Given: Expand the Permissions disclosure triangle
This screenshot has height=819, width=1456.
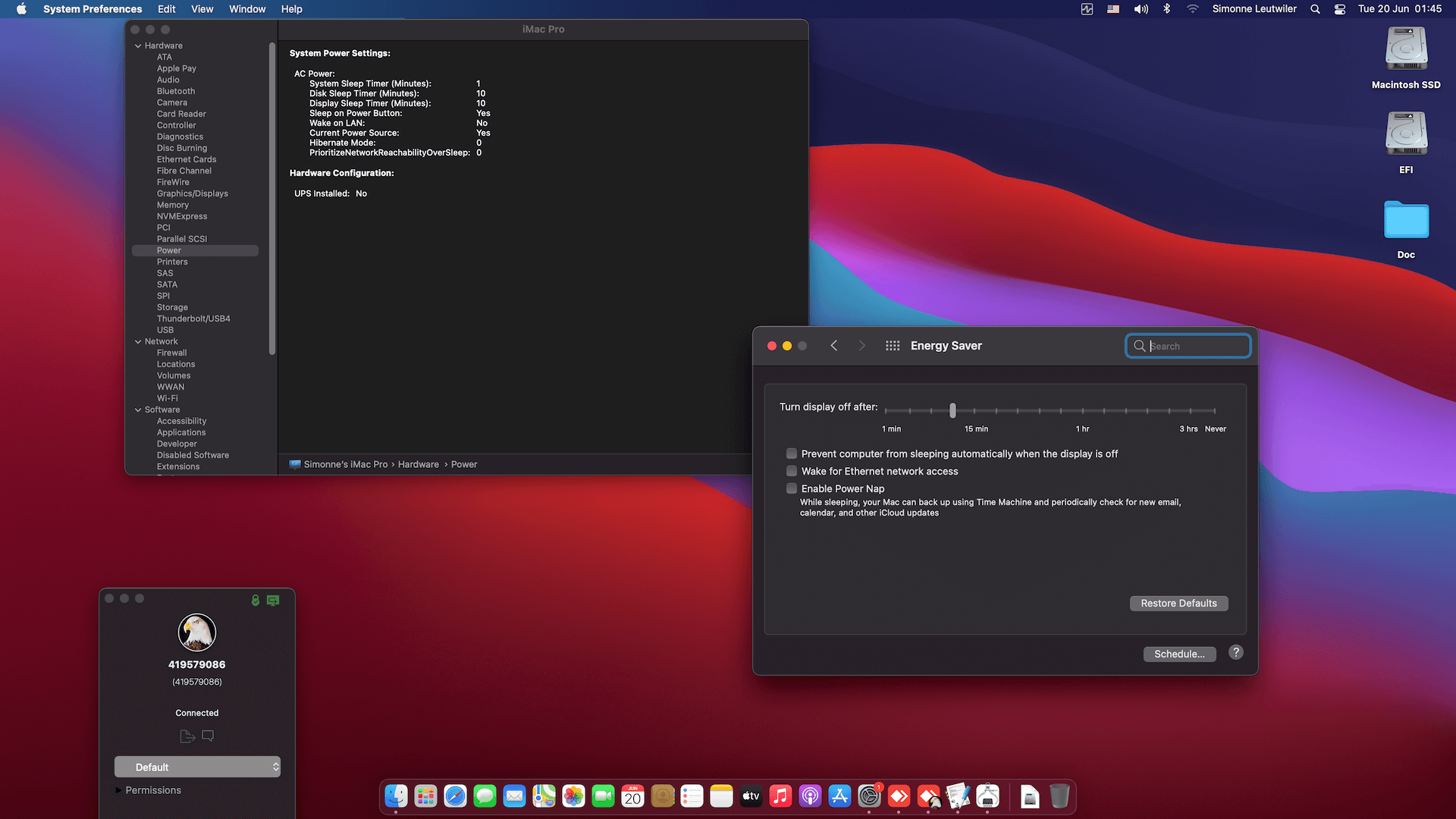Looking at the screenshot, I should coord(118,790).
